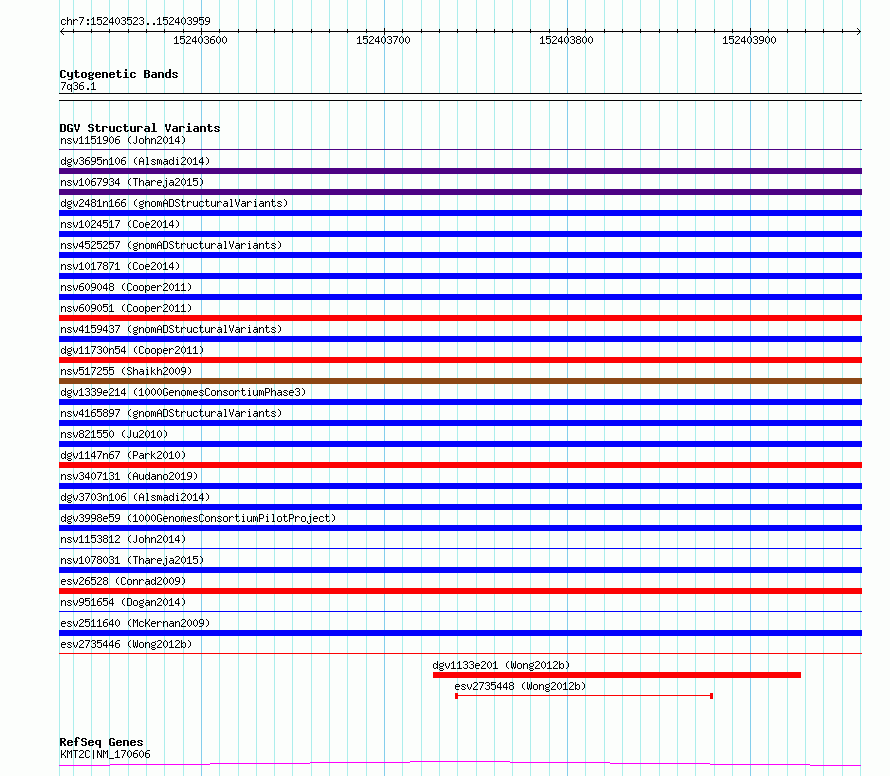Click the KMT2C|NM_170606 gene label
This screenshot has width=890, height=776.
pos(106,754)
